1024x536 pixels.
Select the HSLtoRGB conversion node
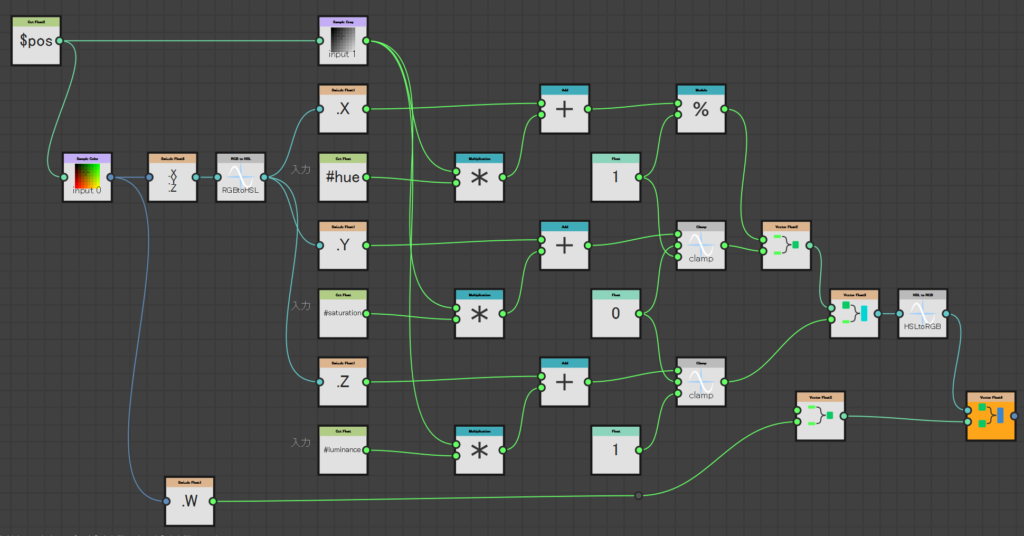(921, 316)
